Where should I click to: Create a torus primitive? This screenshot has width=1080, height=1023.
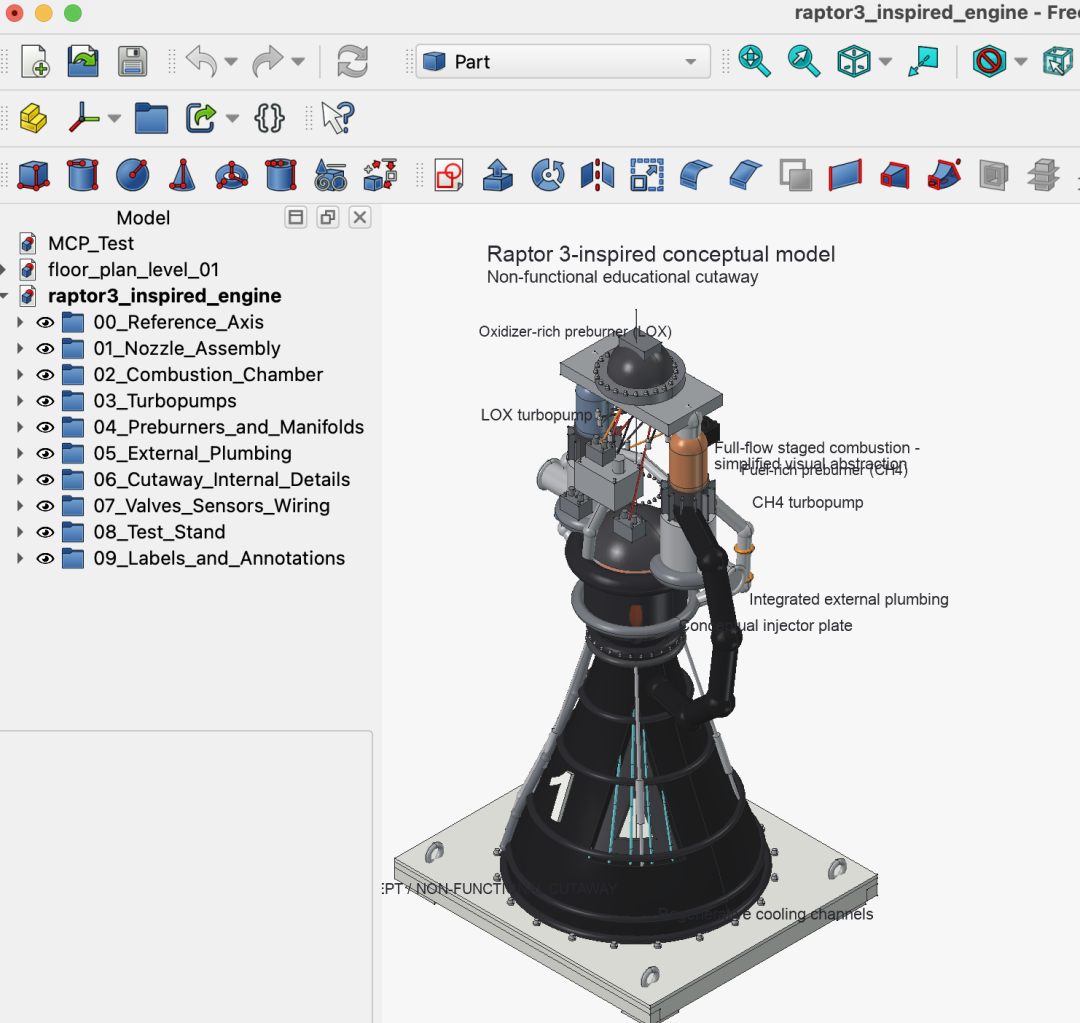click(231, 175)
